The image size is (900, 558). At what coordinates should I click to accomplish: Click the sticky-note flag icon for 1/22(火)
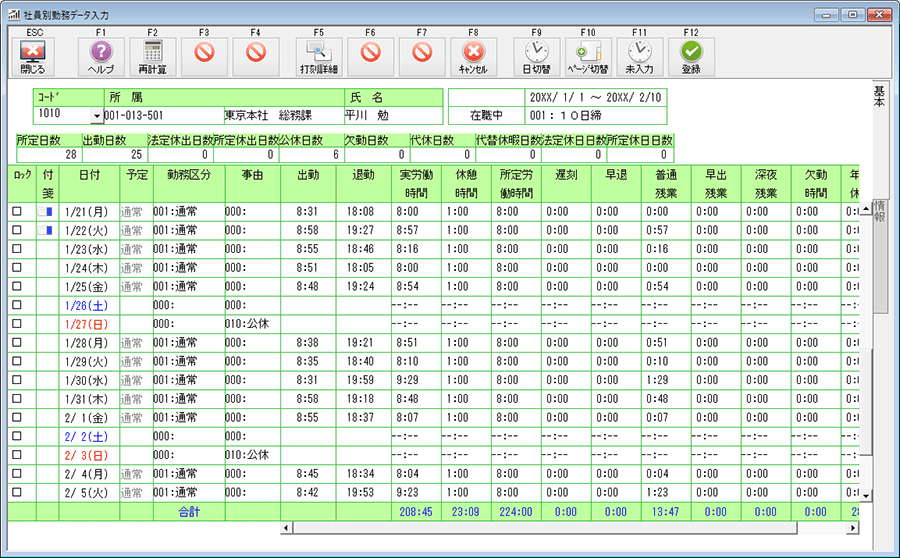pyautogui.click(x=46, y=230)
